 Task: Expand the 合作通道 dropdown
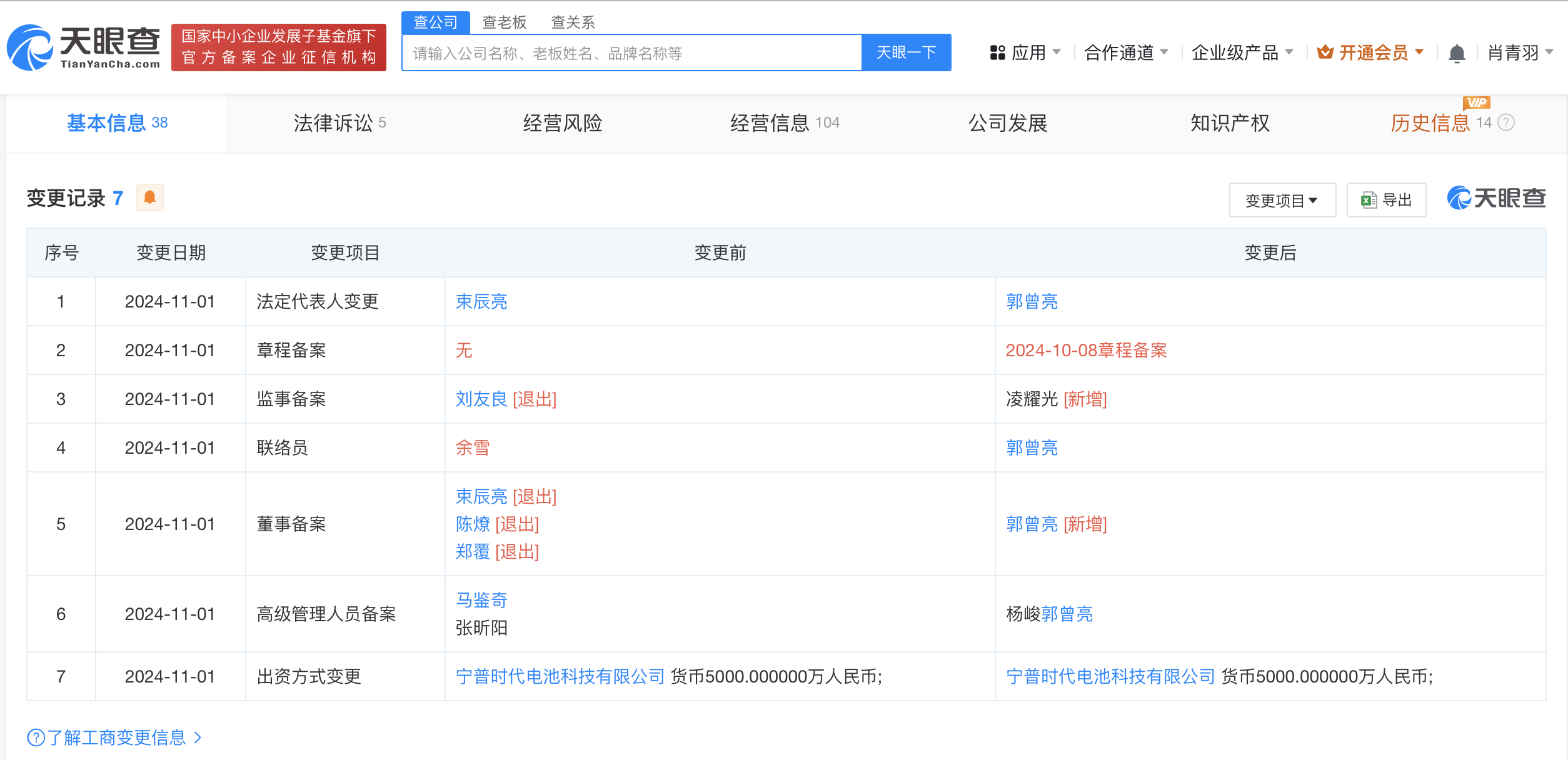[x=1126, y=52]
